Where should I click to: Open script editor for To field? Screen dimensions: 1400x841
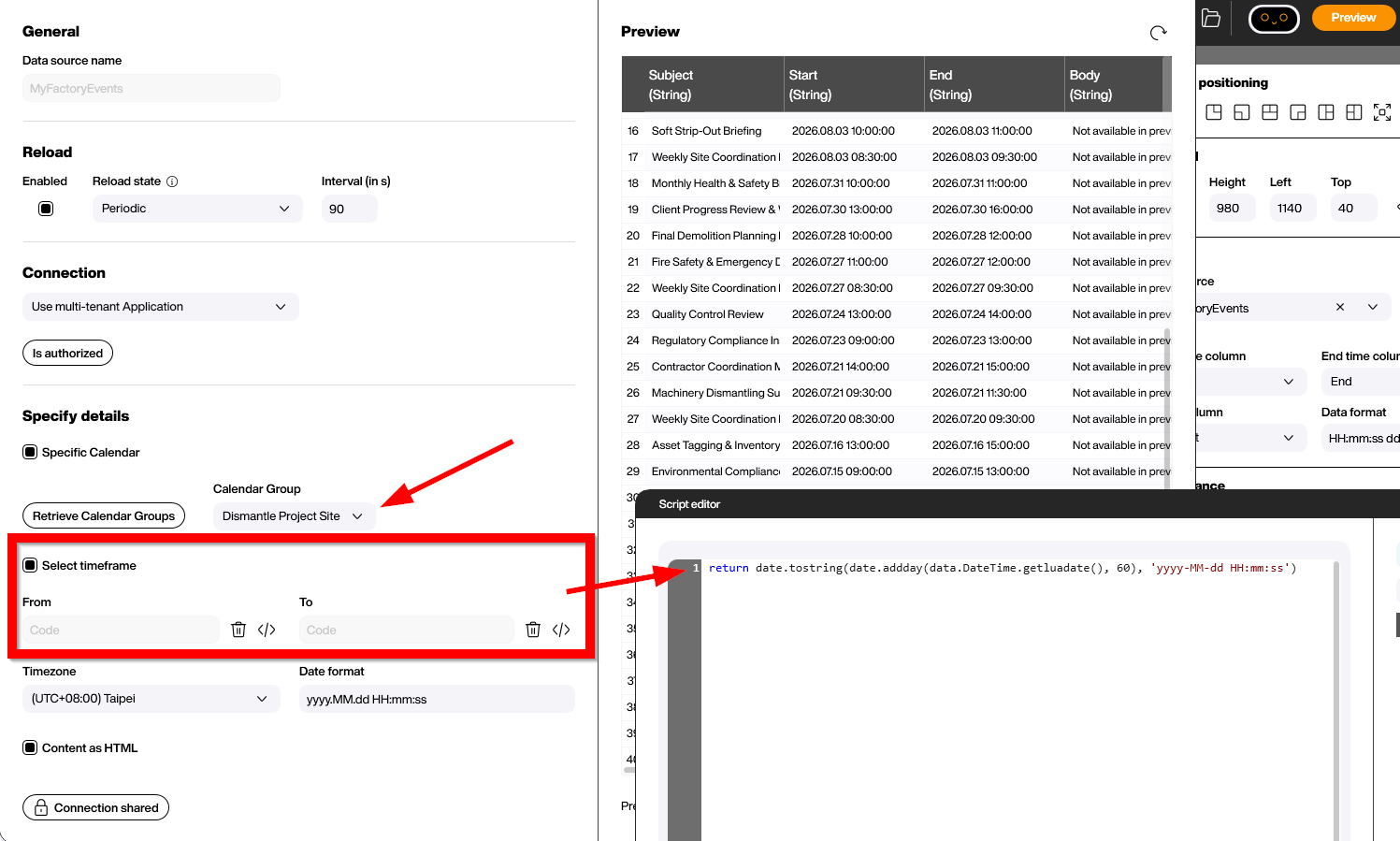pos(561,630)
